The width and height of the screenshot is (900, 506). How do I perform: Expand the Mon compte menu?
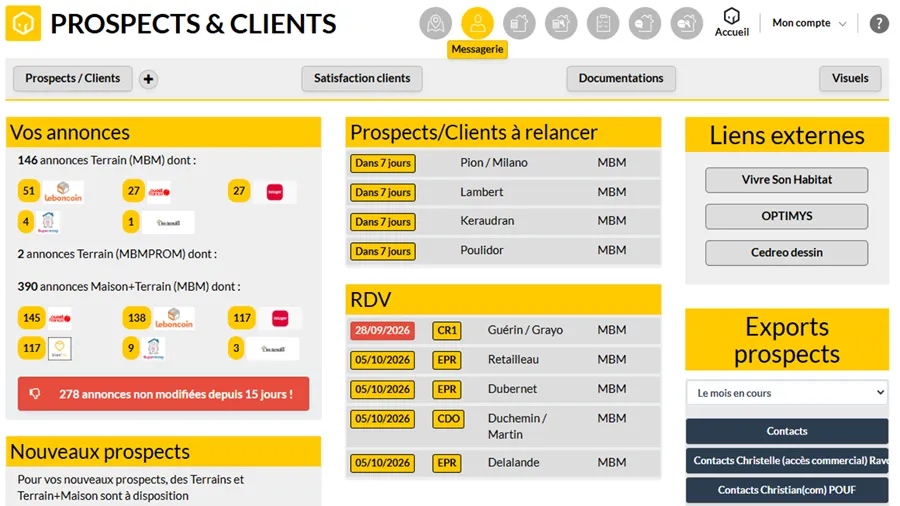[x=809, y=23]
